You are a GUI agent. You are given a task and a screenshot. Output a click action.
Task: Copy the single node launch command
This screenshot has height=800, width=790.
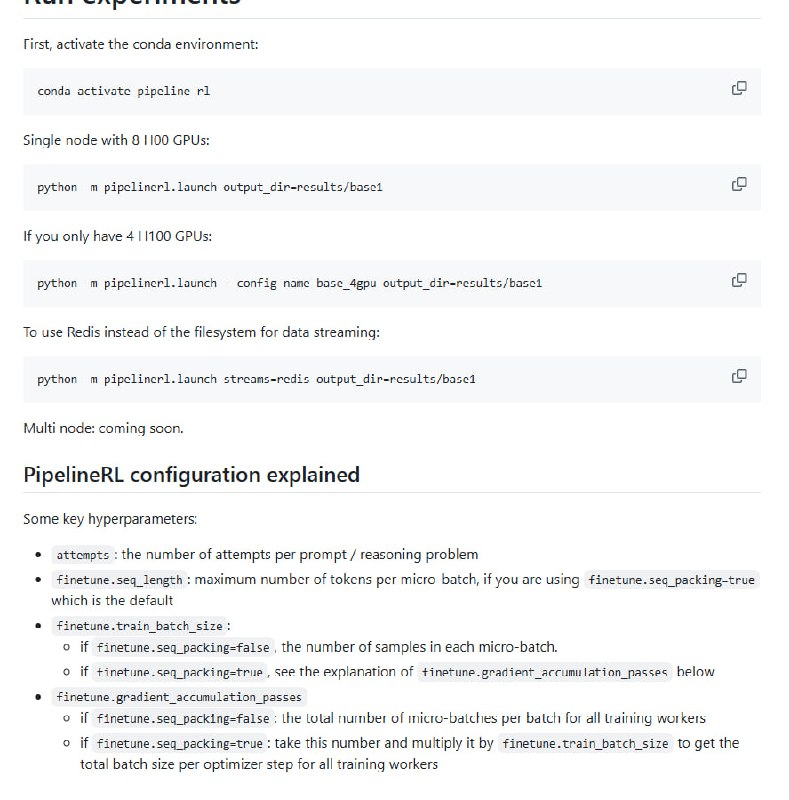(739, 184)
